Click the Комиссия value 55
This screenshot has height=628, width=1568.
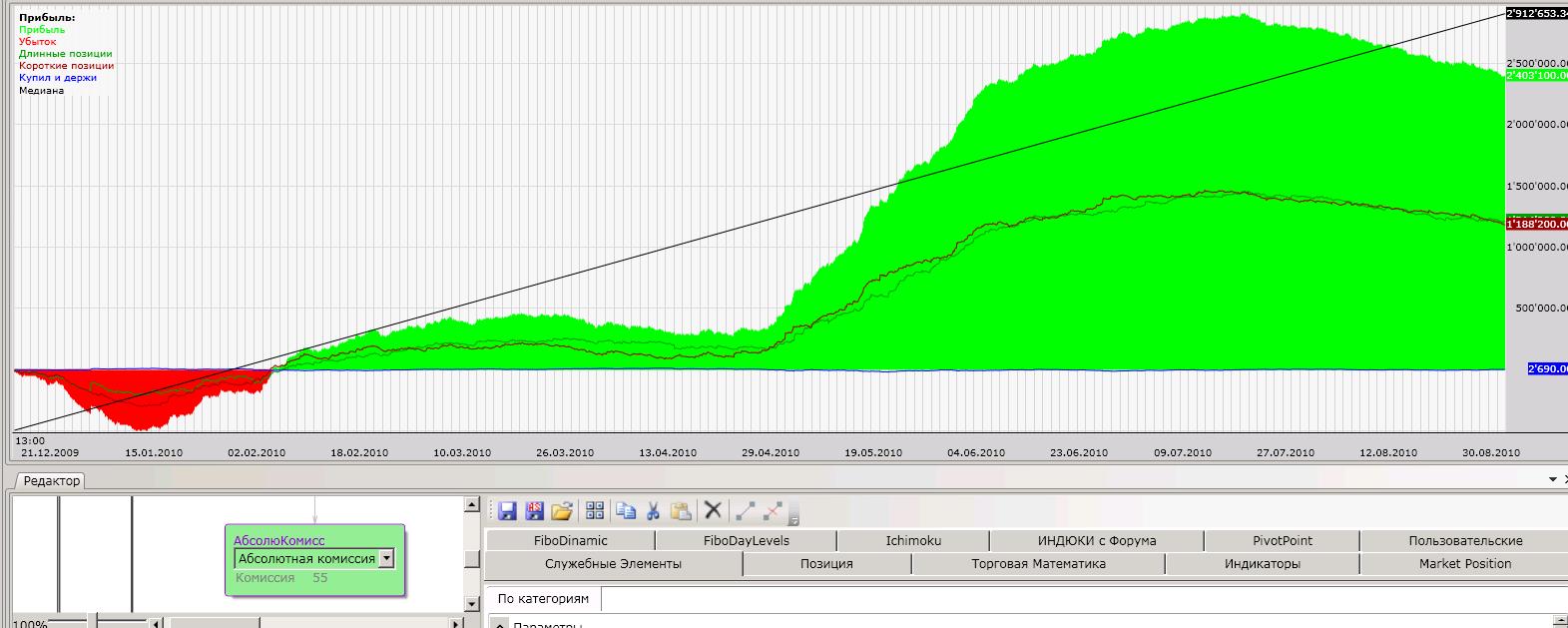point(319,577)
